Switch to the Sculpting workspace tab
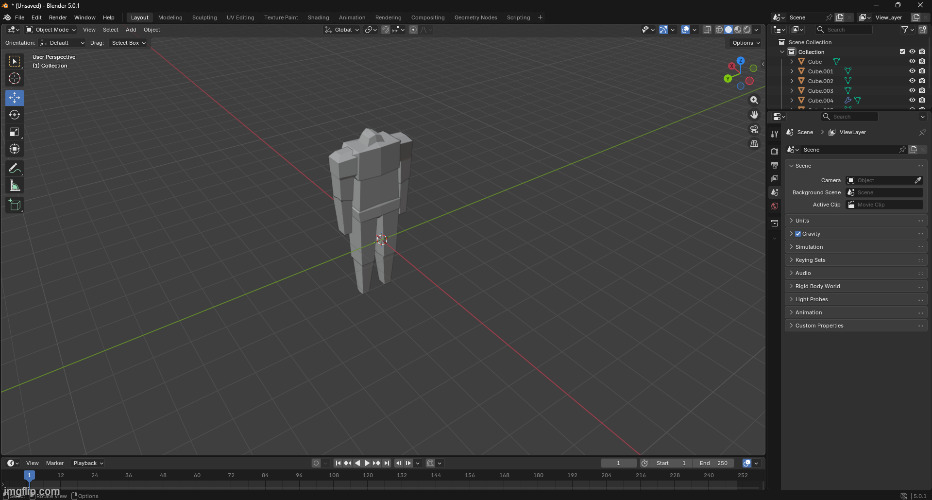 click(x=204, y=17)
